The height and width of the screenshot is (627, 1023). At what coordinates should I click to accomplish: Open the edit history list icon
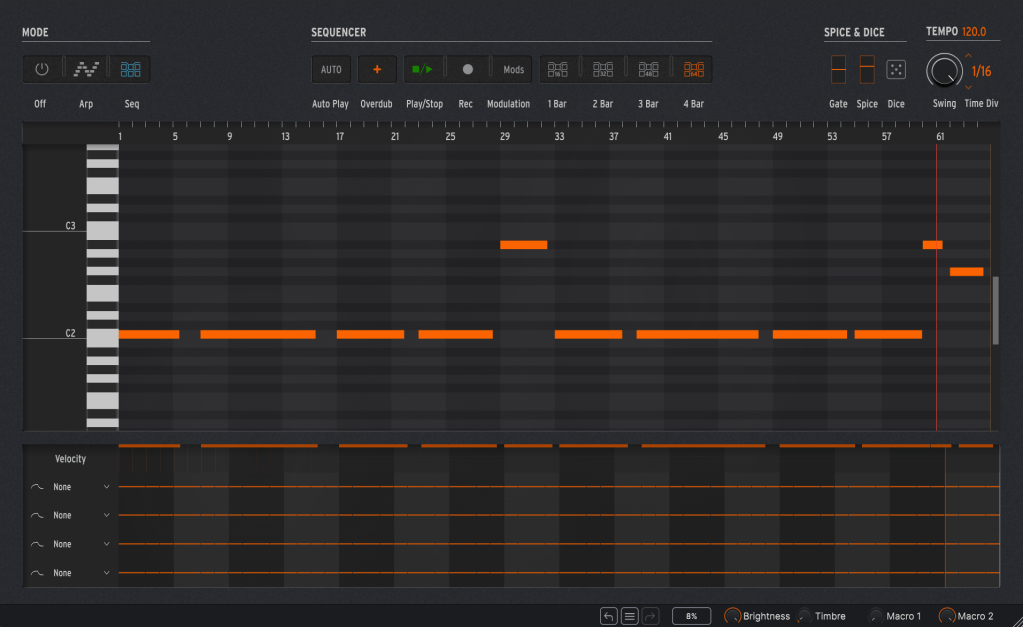tap(630, 616)
